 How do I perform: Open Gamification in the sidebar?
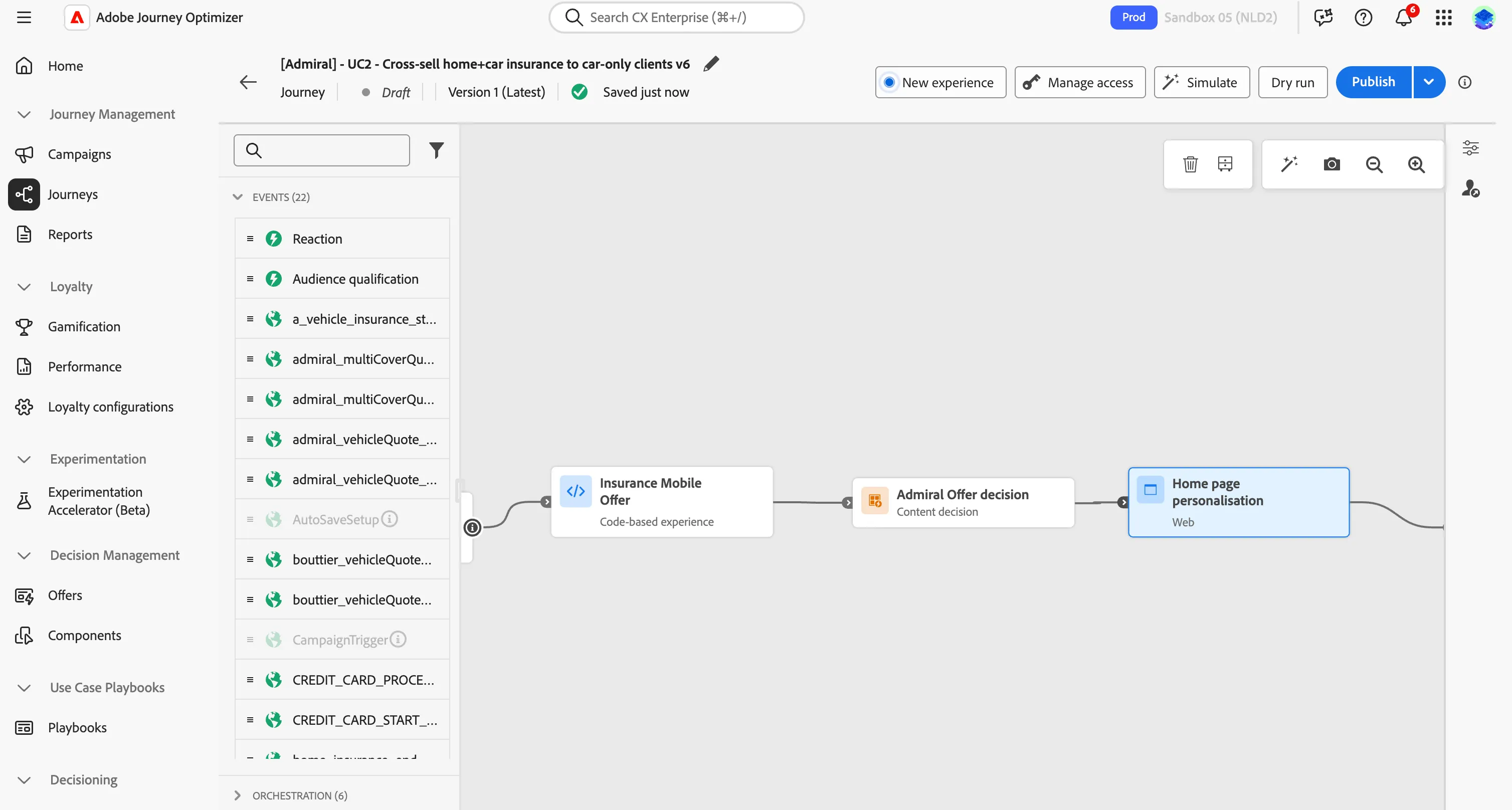pos(84,326)
